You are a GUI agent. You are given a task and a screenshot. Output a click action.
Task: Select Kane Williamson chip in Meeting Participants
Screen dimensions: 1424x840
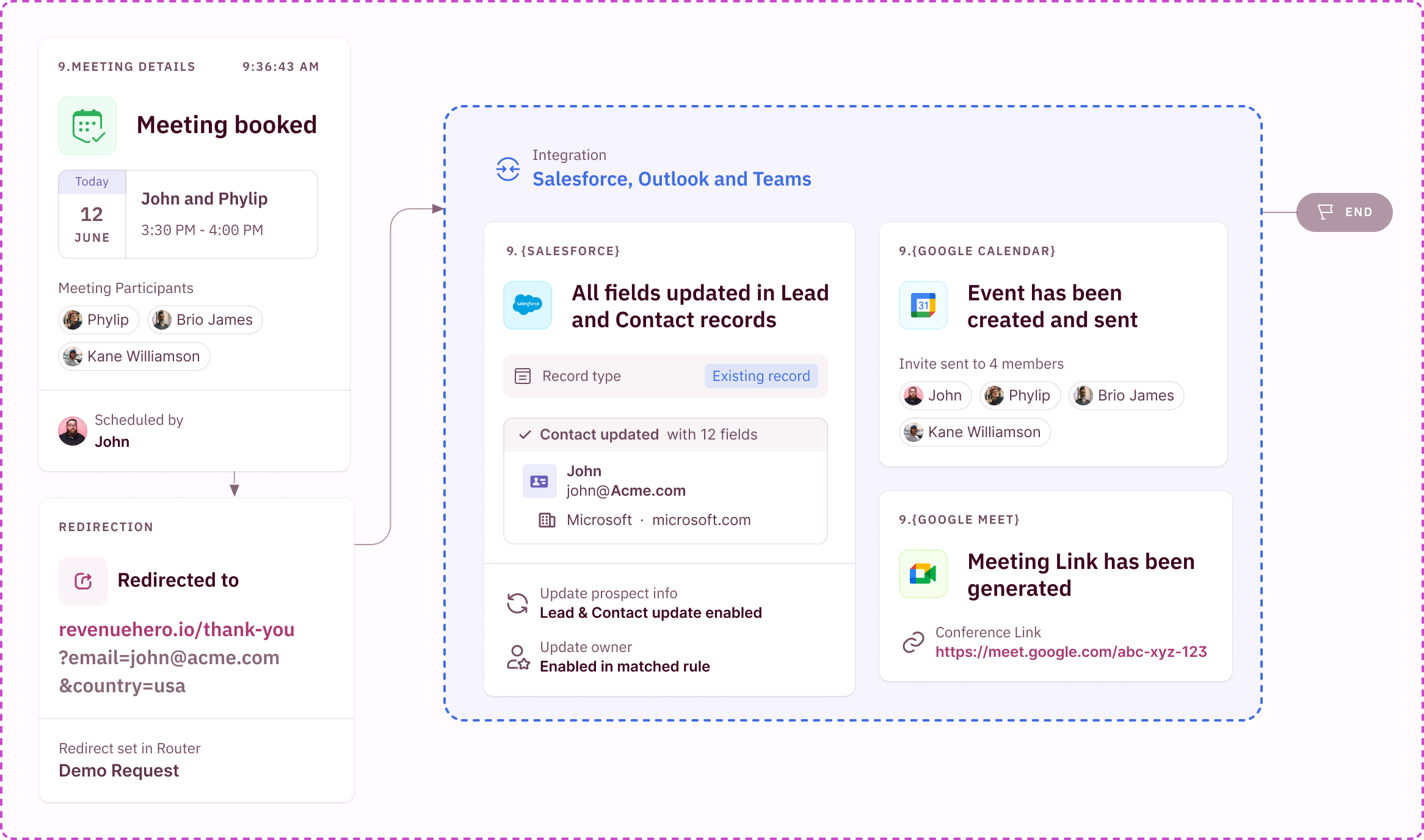click(134, 357)
